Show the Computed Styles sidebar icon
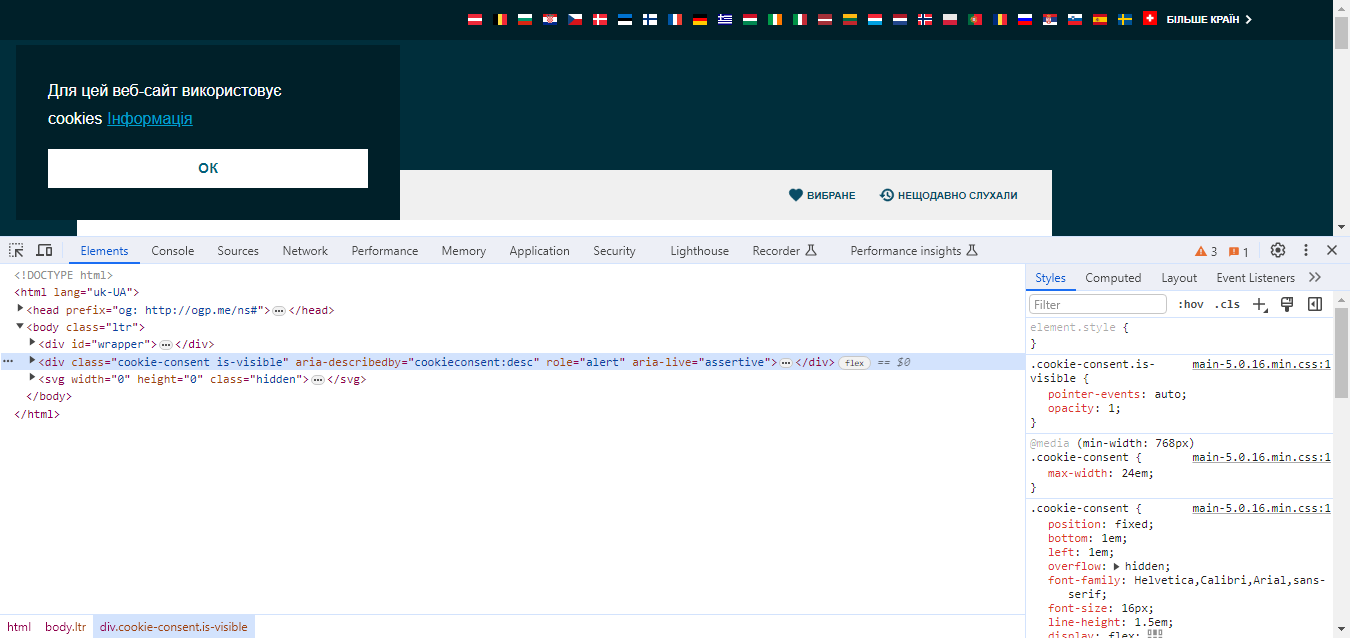Viewport: 1350px width, 638px height. (x=1314, y=304)
